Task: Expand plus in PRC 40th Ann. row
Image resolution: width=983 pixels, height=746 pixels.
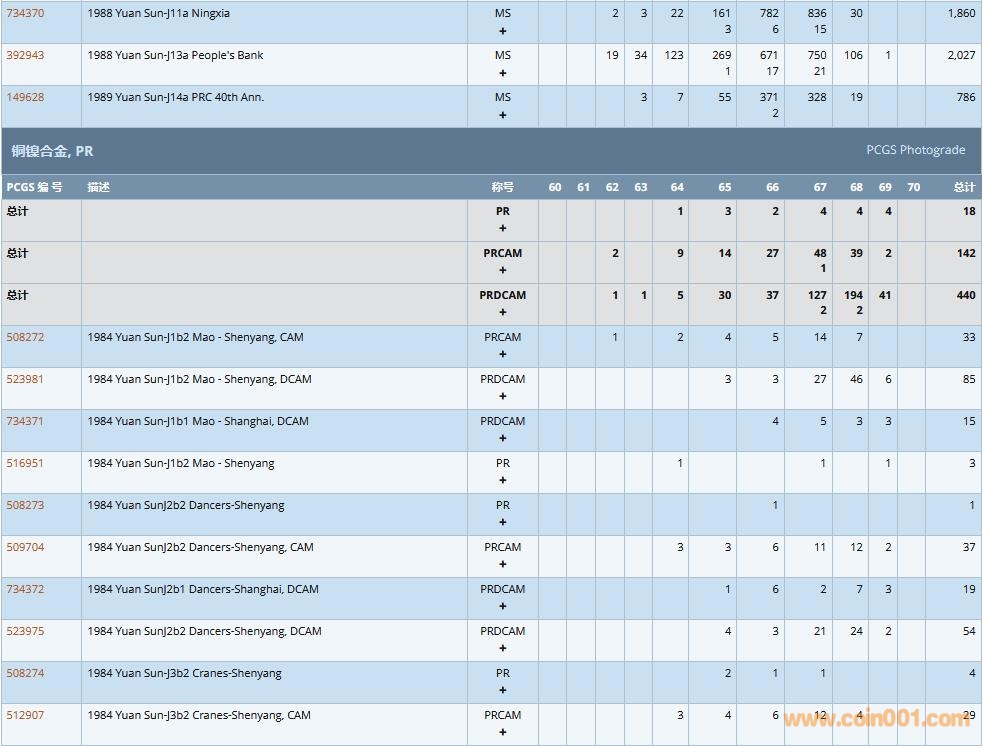Action: click(x=502, y=115)
